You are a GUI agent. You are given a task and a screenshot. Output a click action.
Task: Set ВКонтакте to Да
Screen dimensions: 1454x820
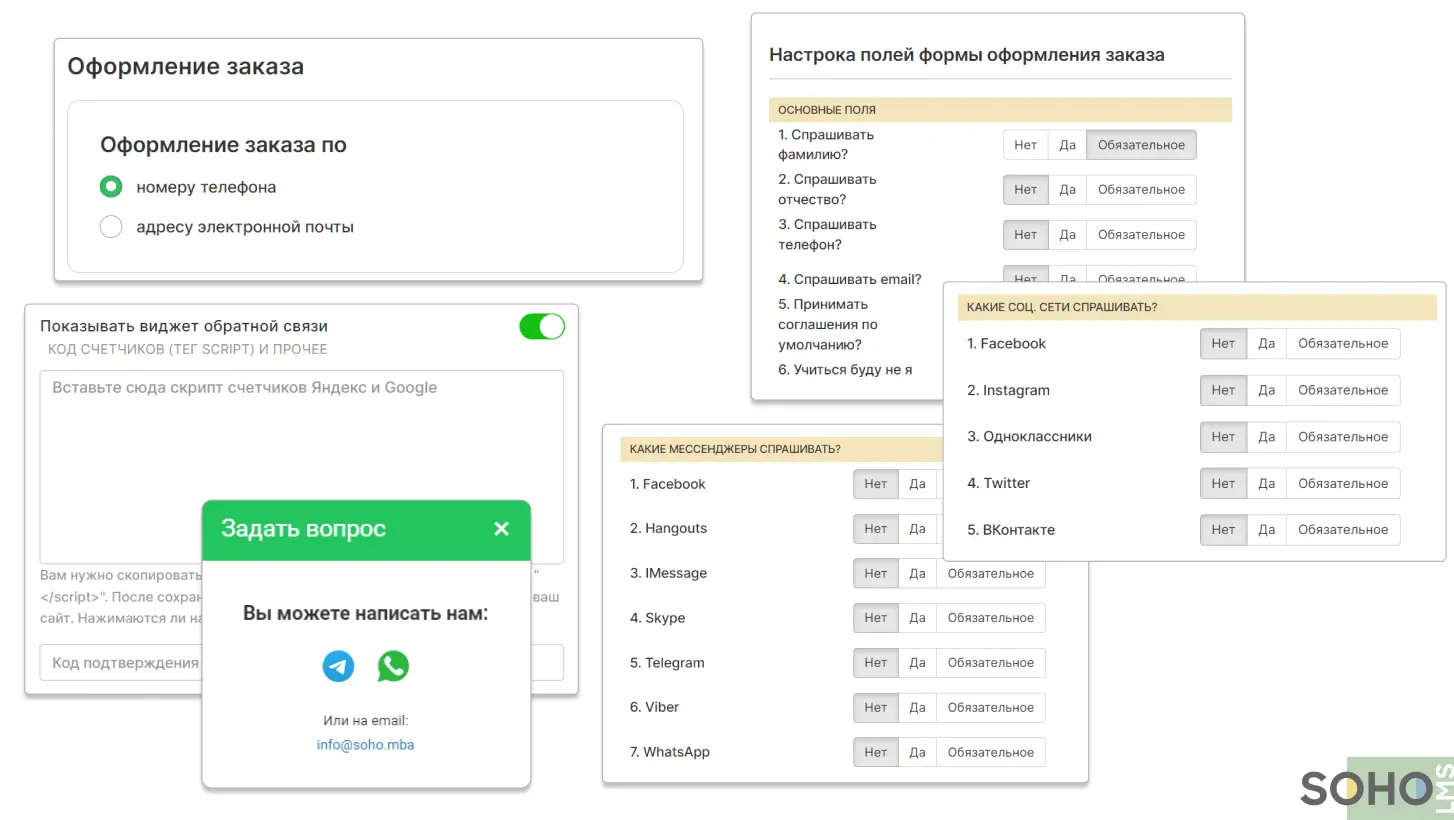pyautogui.click(x=1266, y=530)
